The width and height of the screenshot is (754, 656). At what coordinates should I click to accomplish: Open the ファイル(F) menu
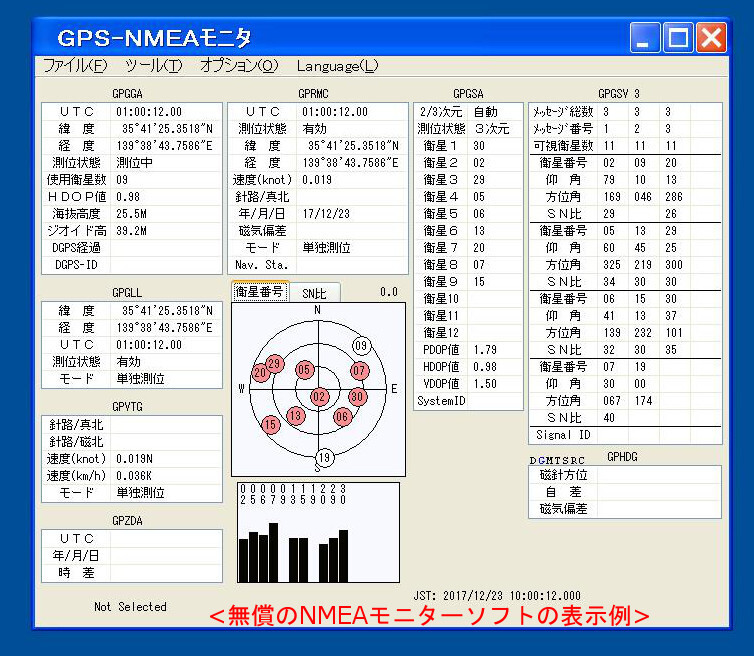point(75,66)
